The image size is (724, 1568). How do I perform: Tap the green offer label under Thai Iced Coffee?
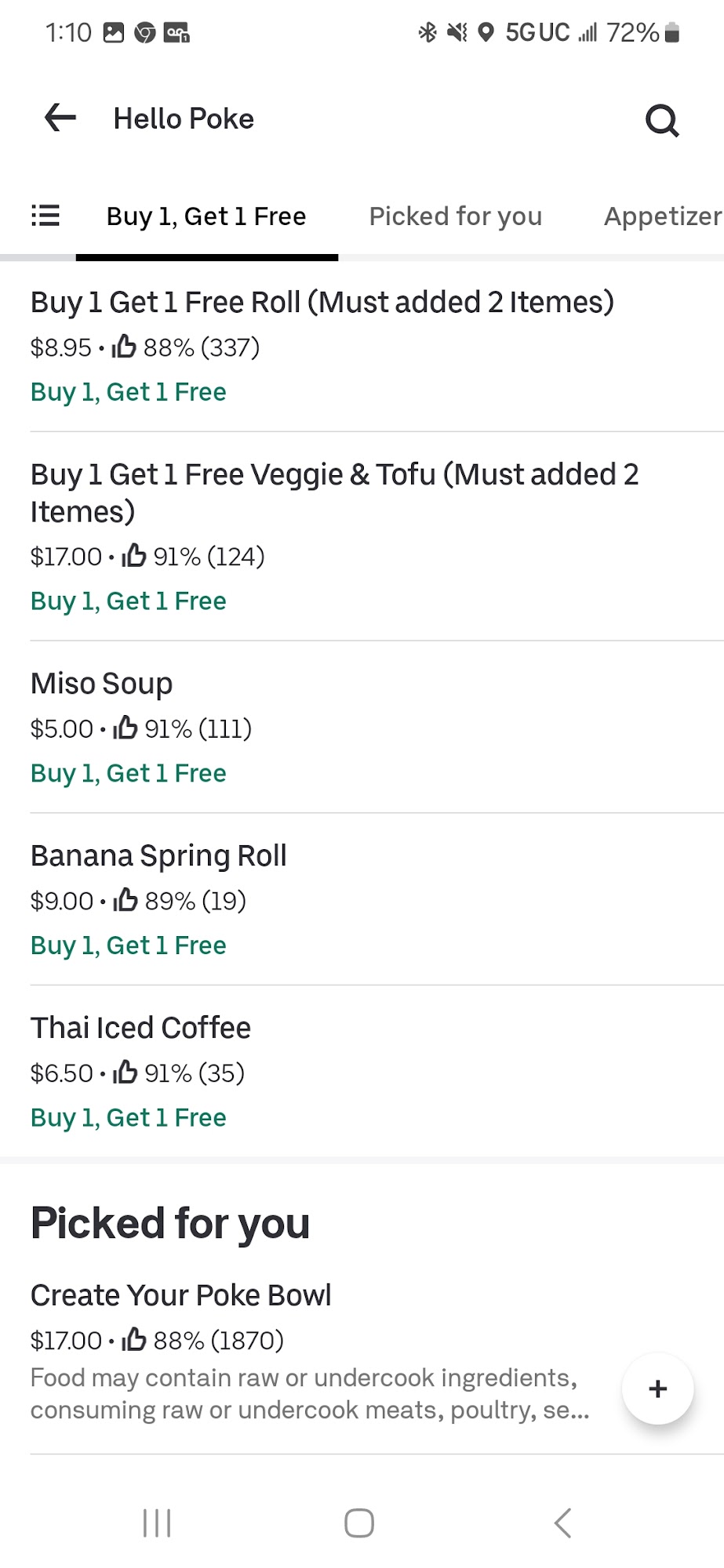pyautogui.click(x=128, y=1118)
